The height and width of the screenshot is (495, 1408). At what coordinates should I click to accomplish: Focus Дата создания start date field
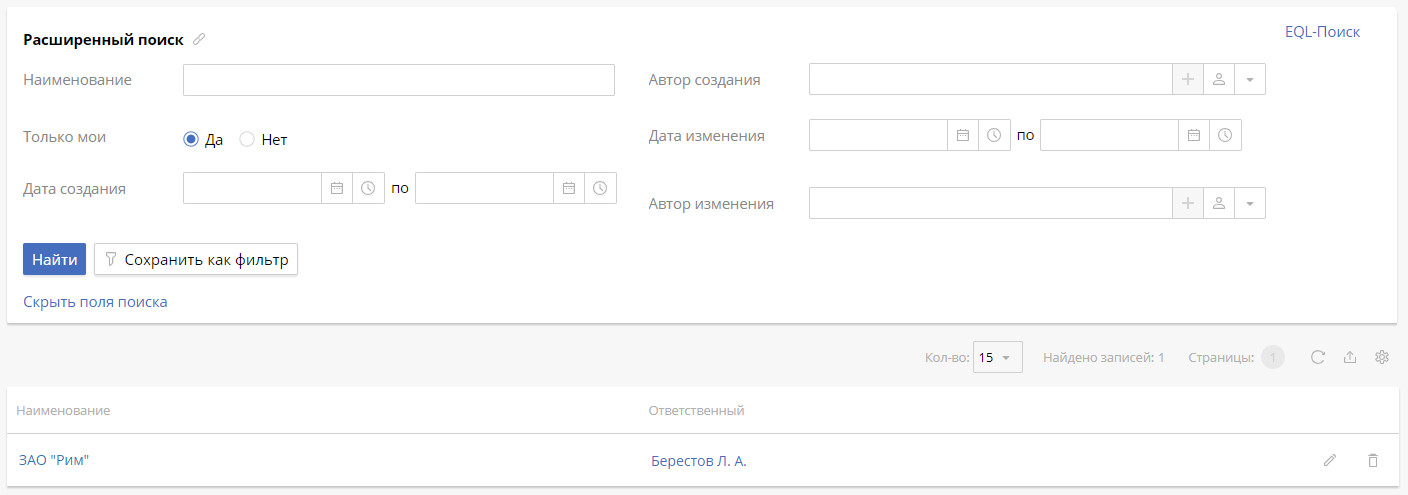(253, 188)
